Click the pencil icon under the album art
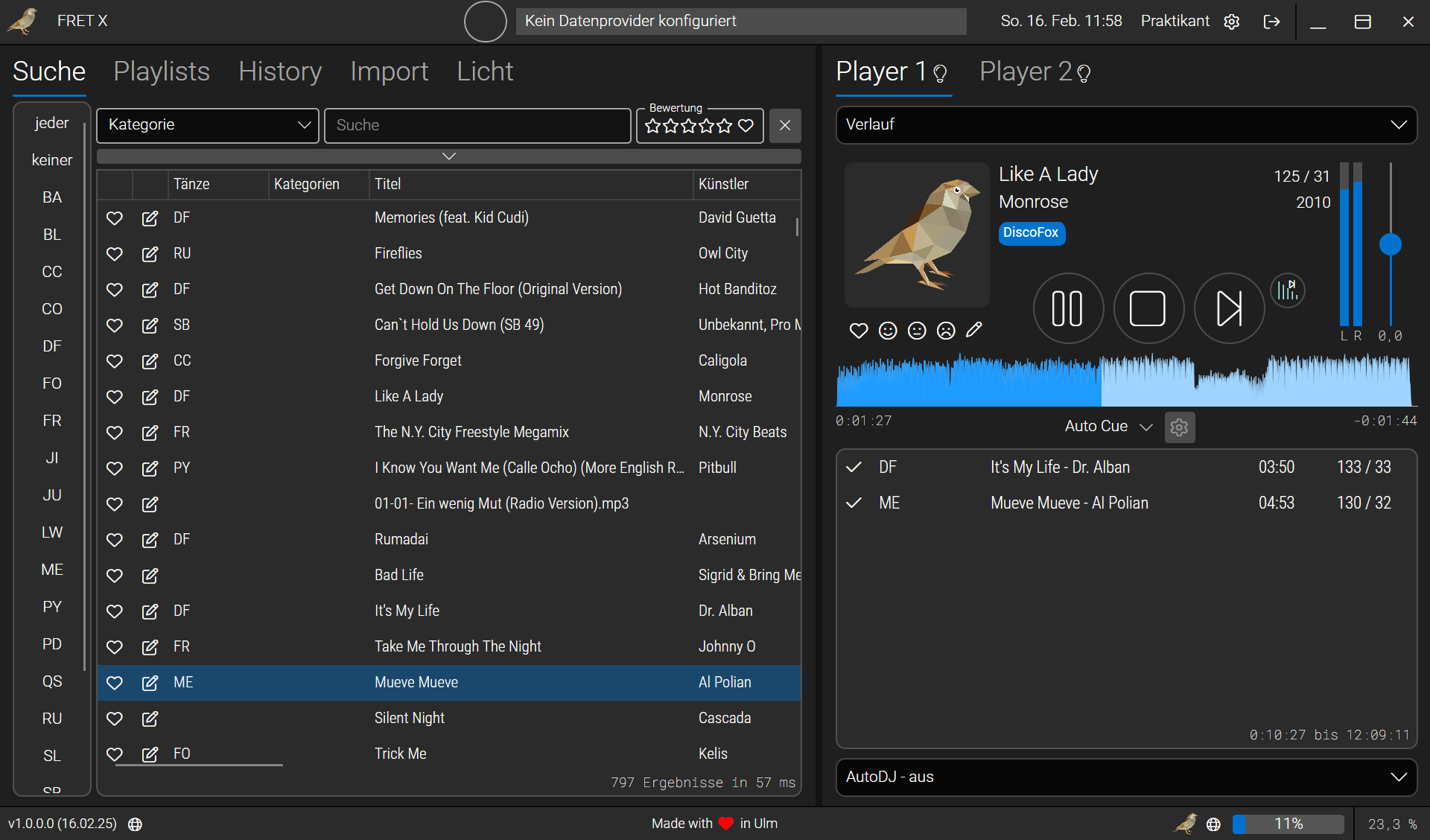Image resolution: width=1430 pixels, height=840 pixels. click(x=974, y=330)
